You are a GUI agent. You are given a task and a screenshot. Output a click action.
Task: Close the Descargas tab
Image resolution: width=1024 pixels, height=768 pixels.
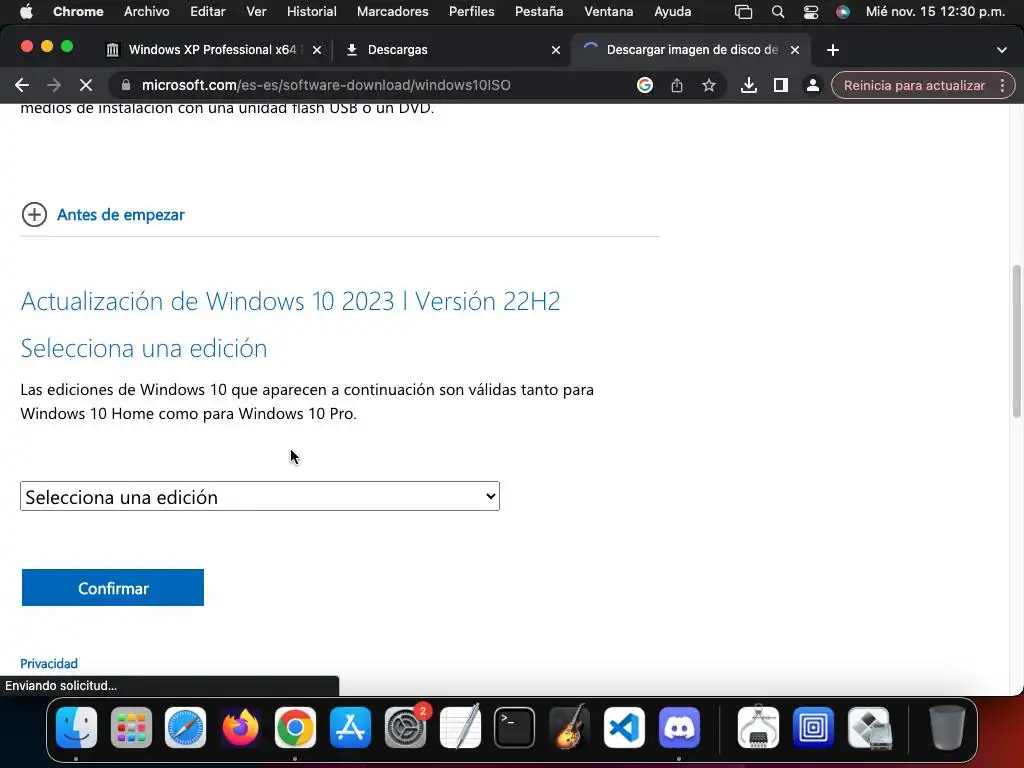click(x=556, y=50)
